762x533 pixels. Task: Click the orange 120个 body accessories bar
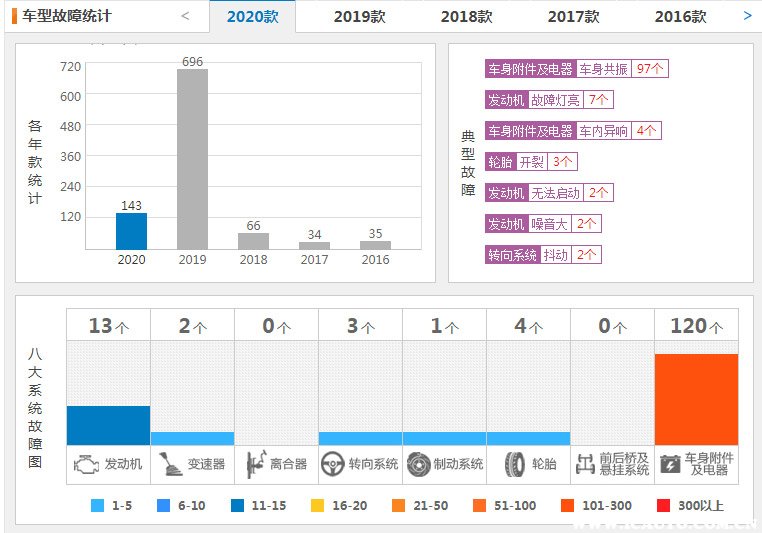(696, 399)
